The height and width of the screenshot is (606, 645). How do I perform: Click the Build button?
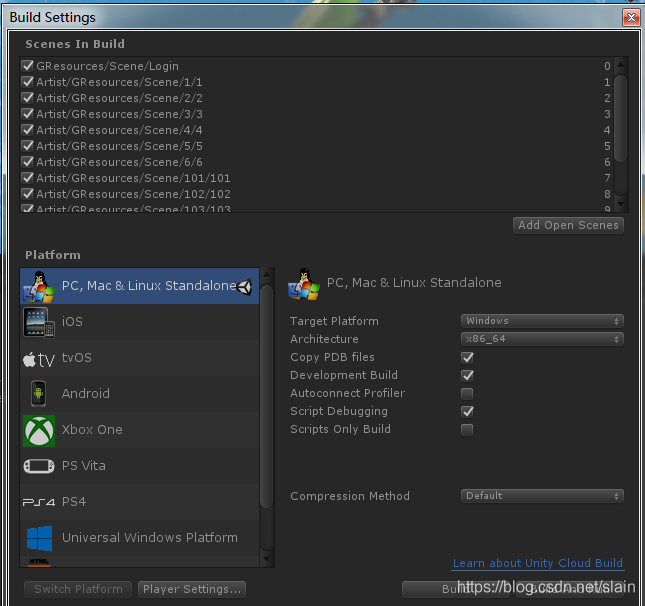455,589
